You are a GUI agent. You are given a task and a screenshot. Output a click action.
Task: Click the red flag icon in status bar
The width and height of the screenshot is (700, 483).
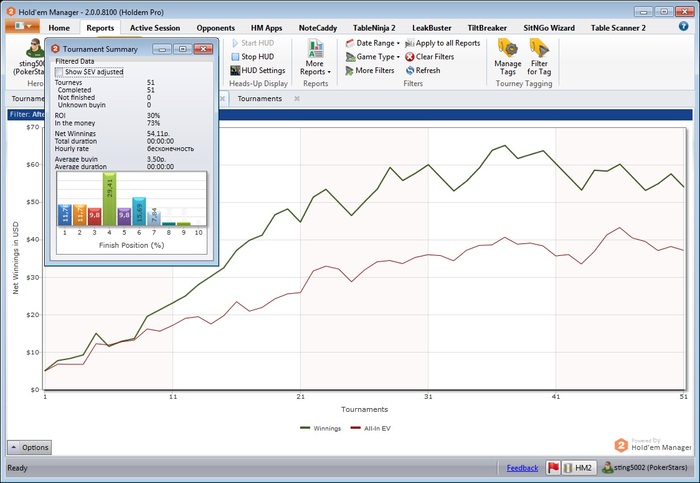[554, 467]
